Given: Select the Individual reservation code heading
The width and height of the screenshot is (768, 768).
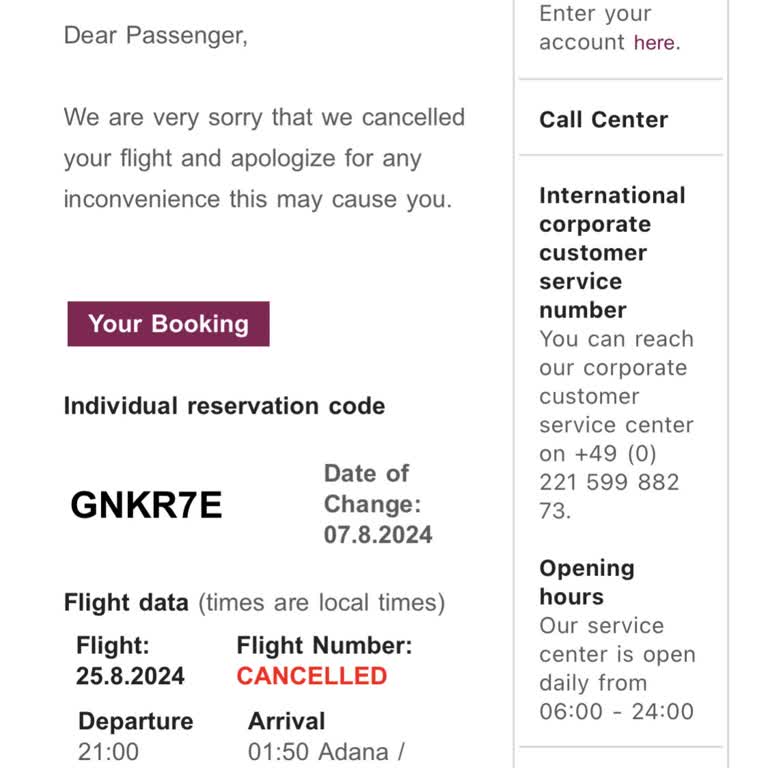Looking at the screenshot, I should 224,406.
